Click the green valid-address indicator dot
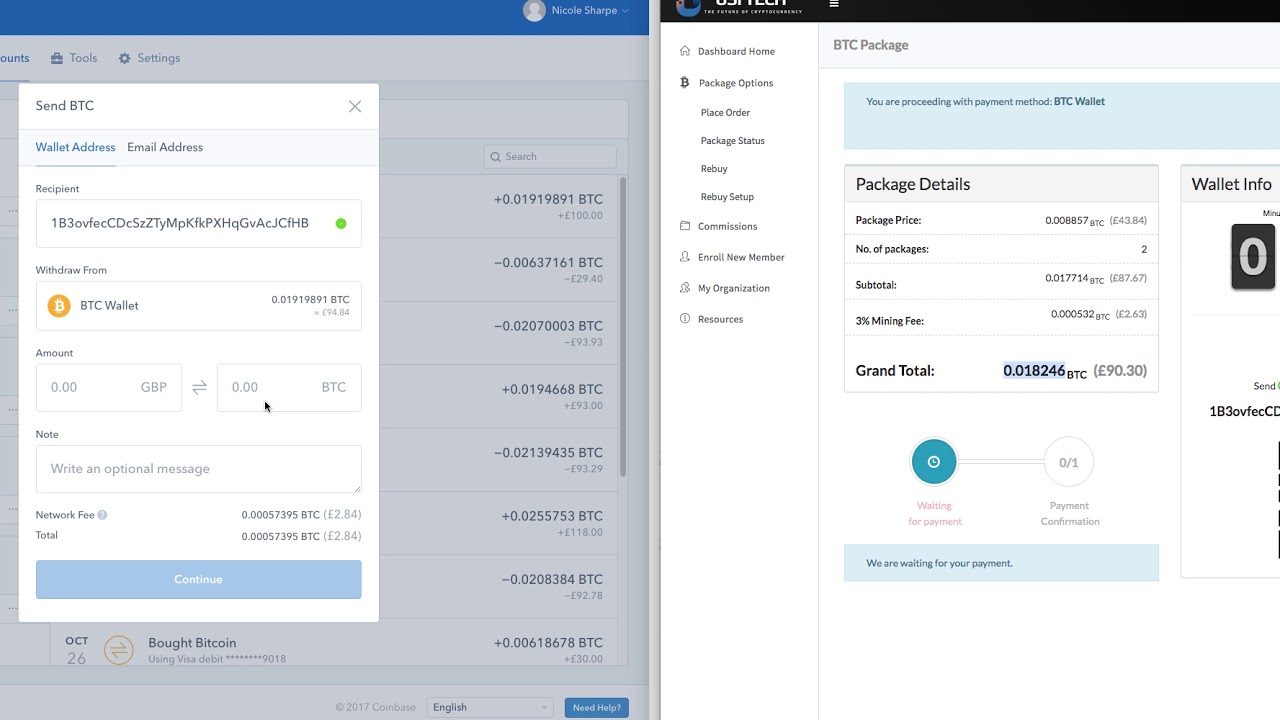This screenshot has height=720, width=1280. 341,224
